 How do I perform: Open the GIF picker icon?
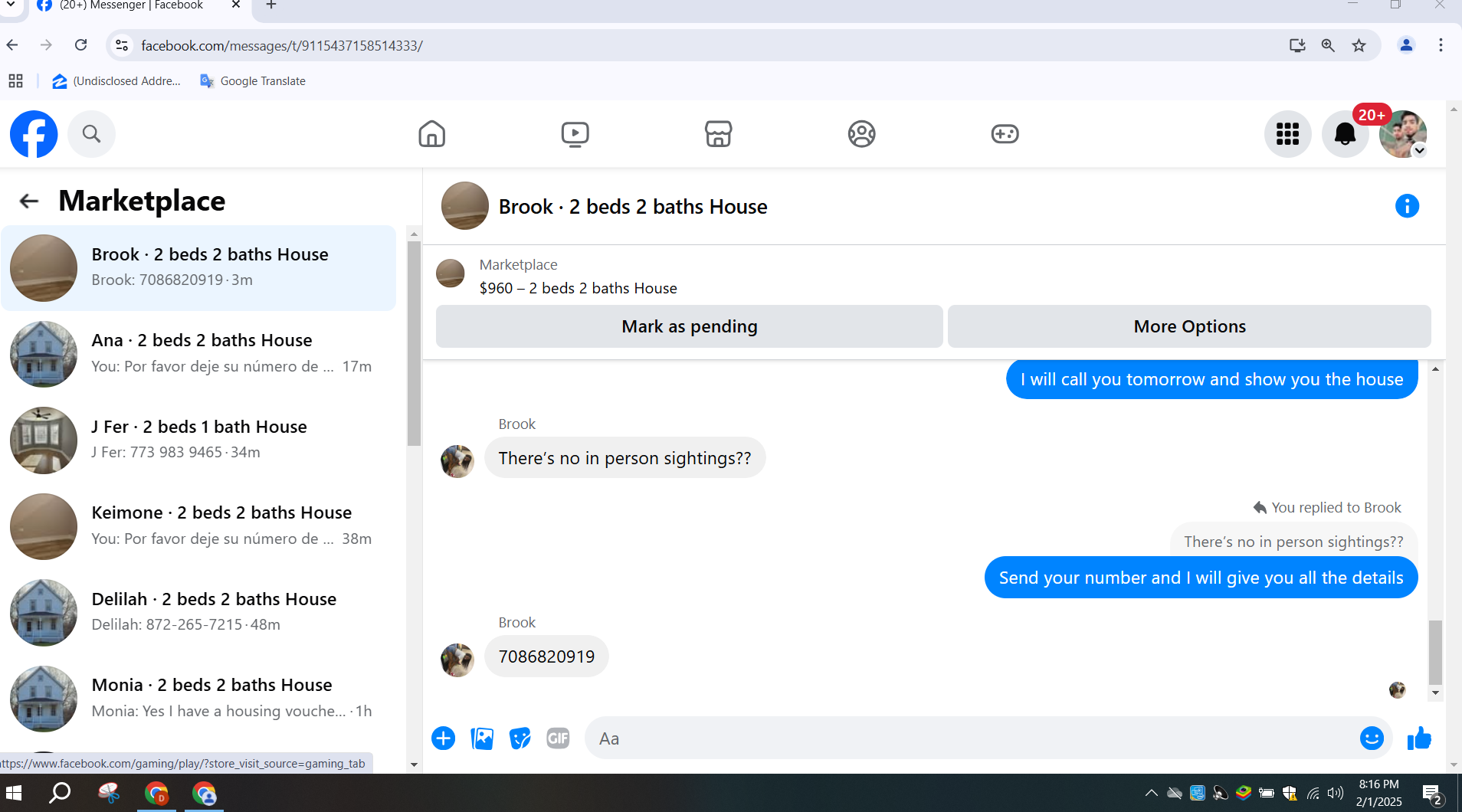558,738
